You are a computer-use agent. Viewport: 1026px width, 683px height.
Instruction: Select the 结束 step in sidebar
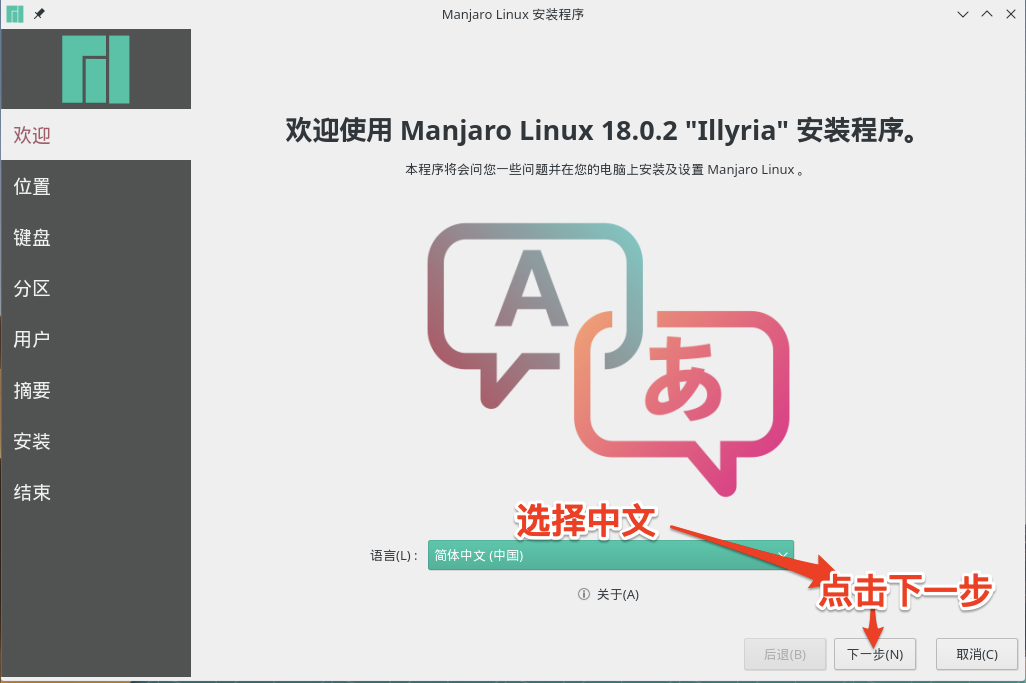pyautogui.click(x=96, y=493)
